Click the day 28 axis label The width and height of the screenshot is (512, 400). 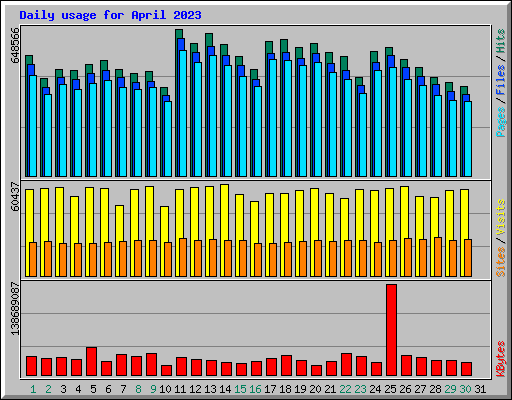pyautogui.click(x=435, y=389)
